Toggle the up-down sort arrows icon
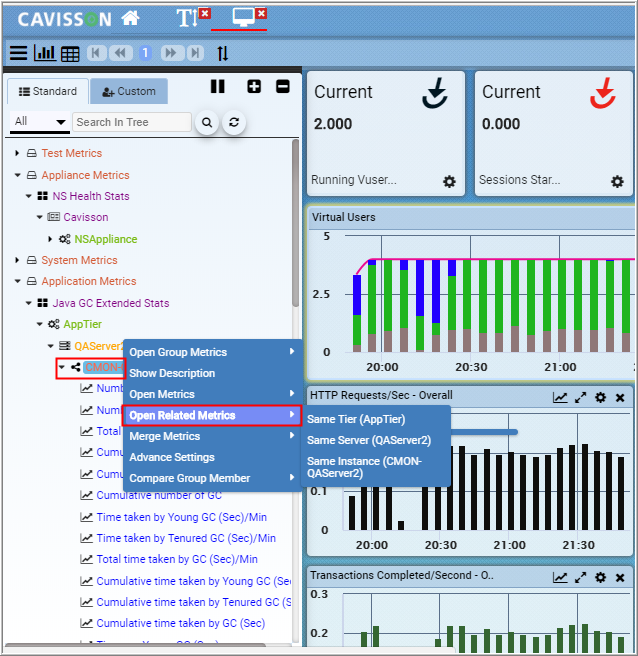The width and height of the screenshot is (638, 656). click(223, 54)
